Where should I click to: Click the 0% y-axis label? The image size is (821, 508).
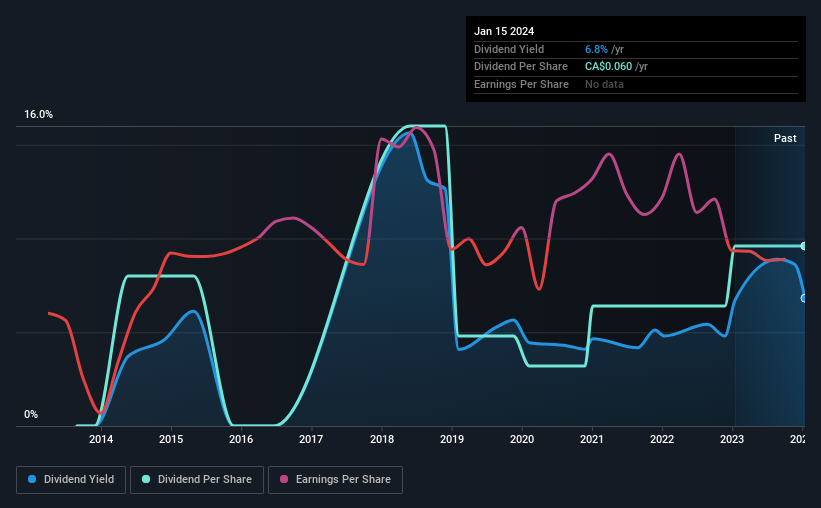(x=31, y=414)
